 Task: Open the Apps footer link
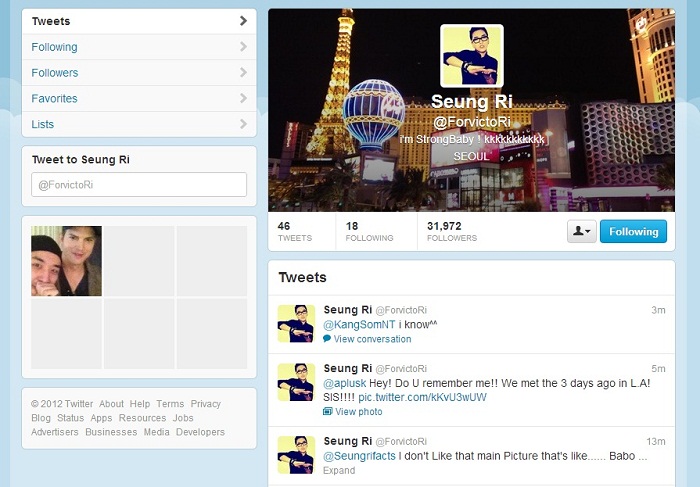click(x=101, y=418)
